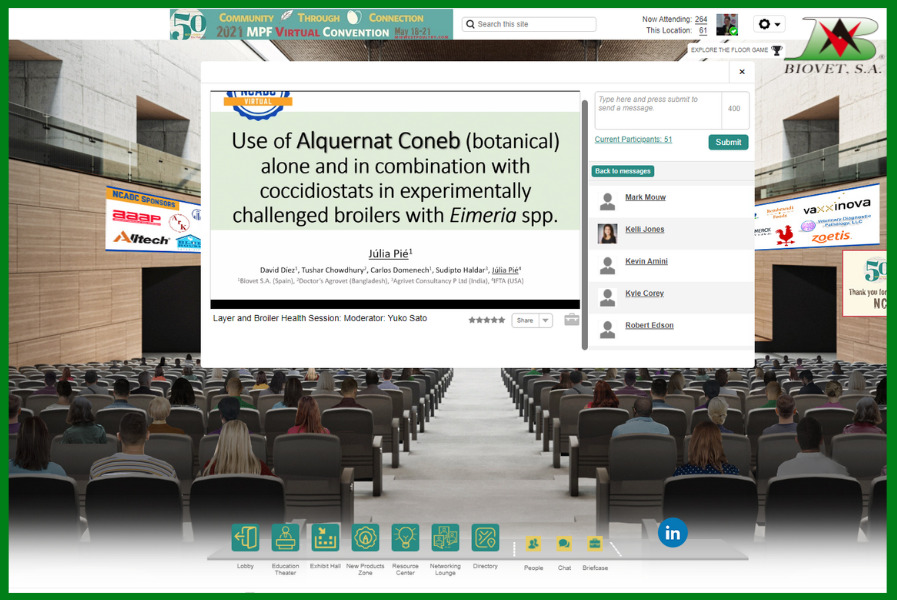The height and width of the screenshot is (600, 897).
Task: Open the Resource Center icon
Action: (405, 538)
